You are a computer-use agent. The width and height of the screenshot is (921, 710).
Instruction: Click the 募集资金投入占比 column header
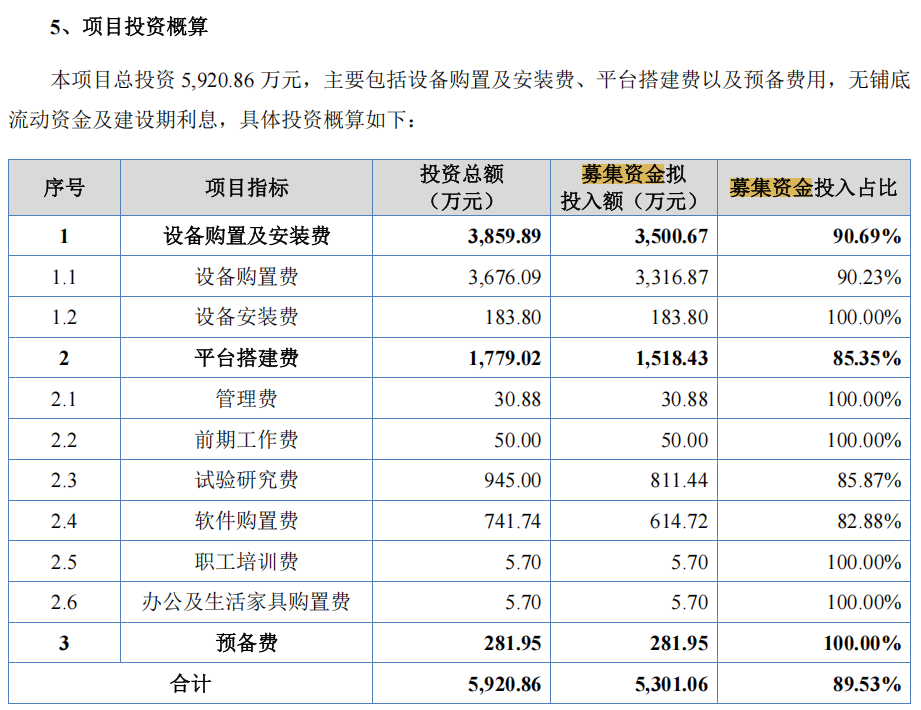click(x=813, y=187)
